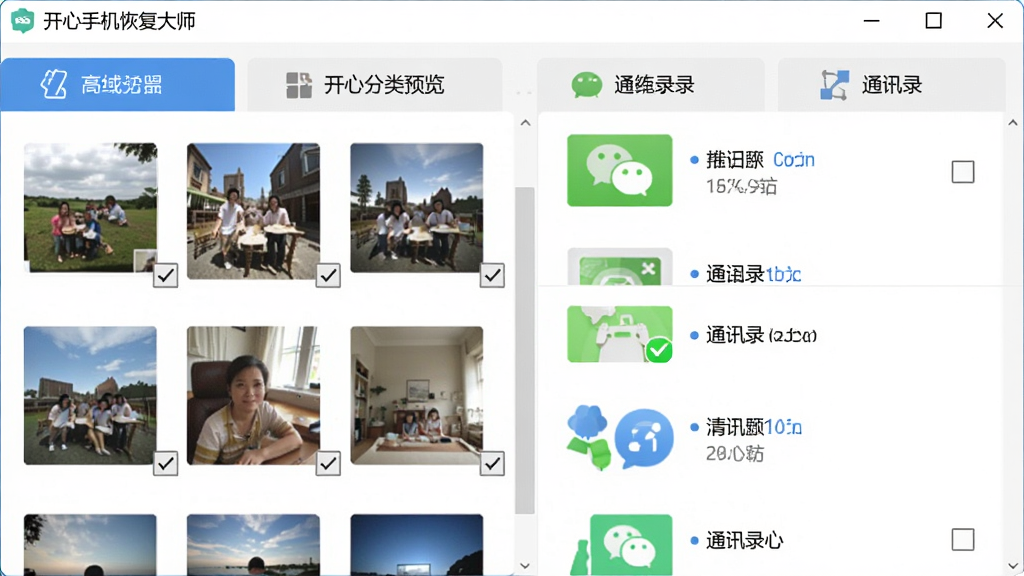
Task: Select the 通讯录心 list entry text
Action: point(744,541)
